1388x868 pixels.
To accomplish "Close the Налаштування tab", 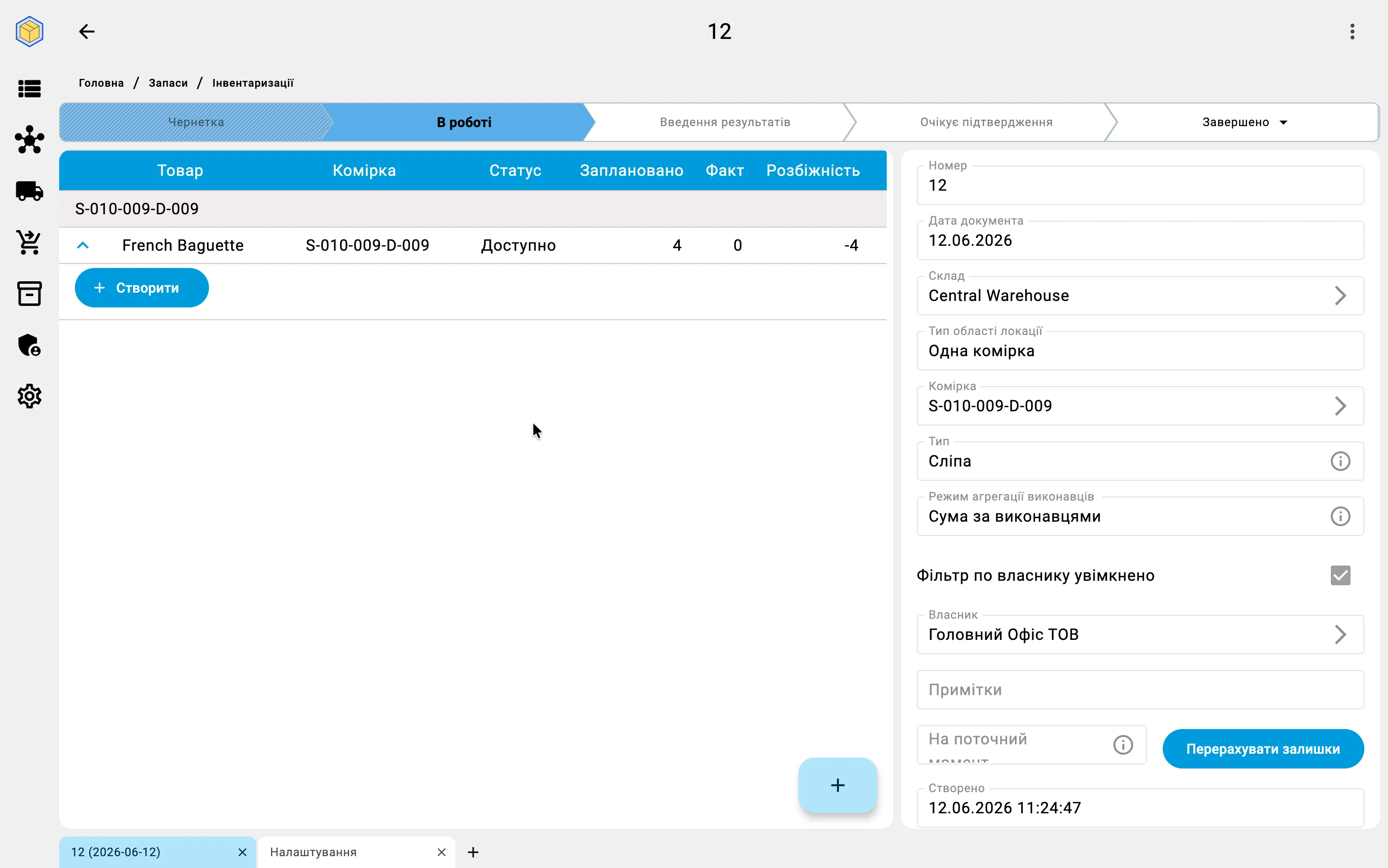I will tap(441, 852).
